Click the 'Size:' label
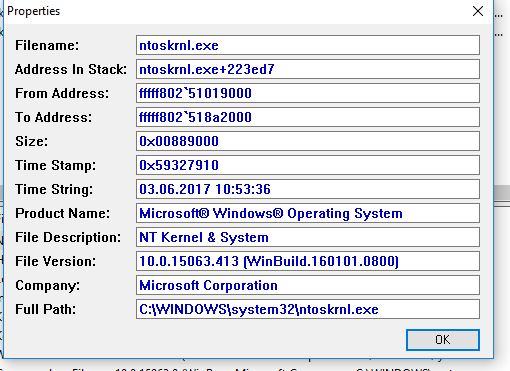 (31, 141)
